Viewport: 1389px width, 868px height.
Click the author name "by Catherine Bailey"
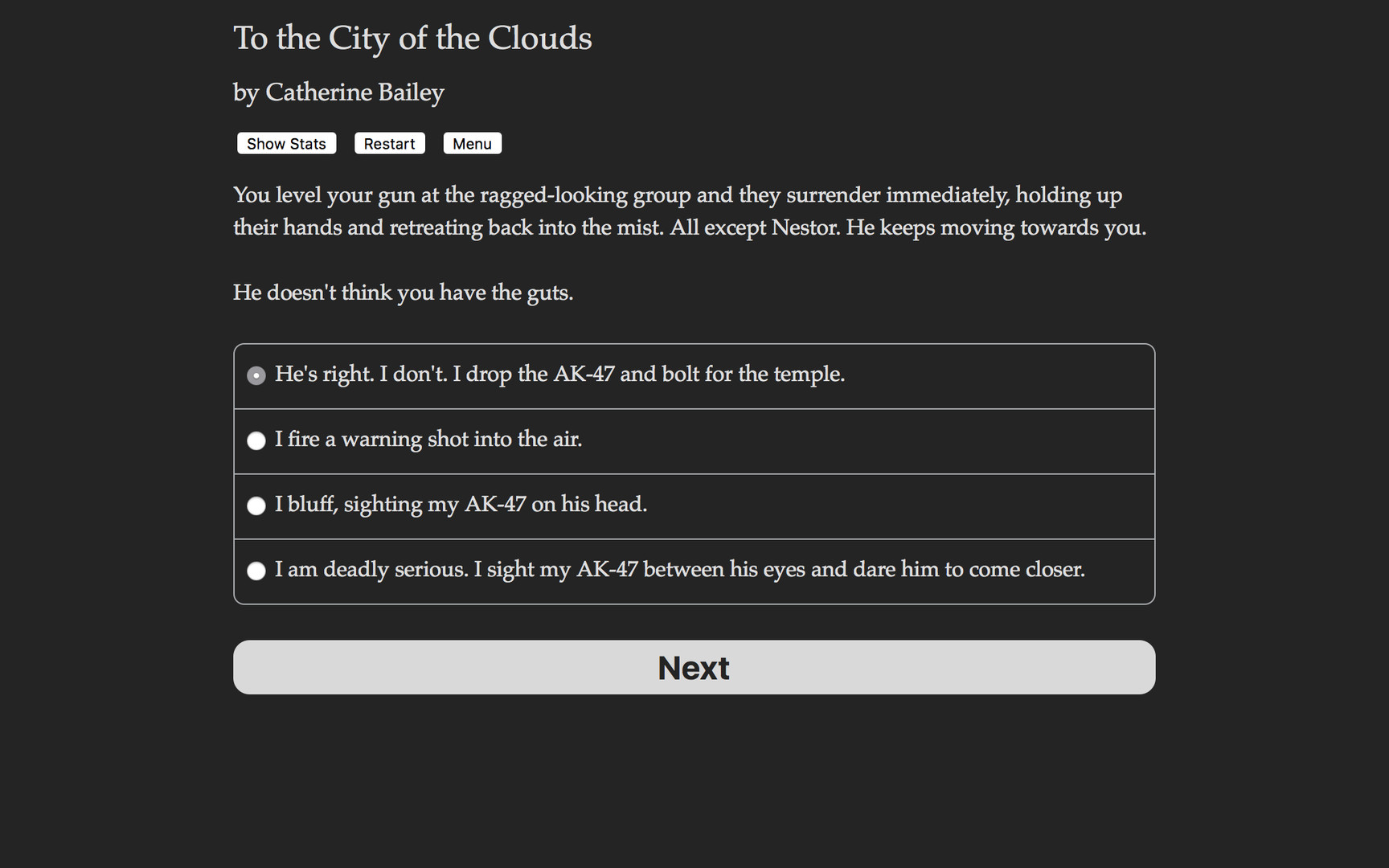point(338,92)
